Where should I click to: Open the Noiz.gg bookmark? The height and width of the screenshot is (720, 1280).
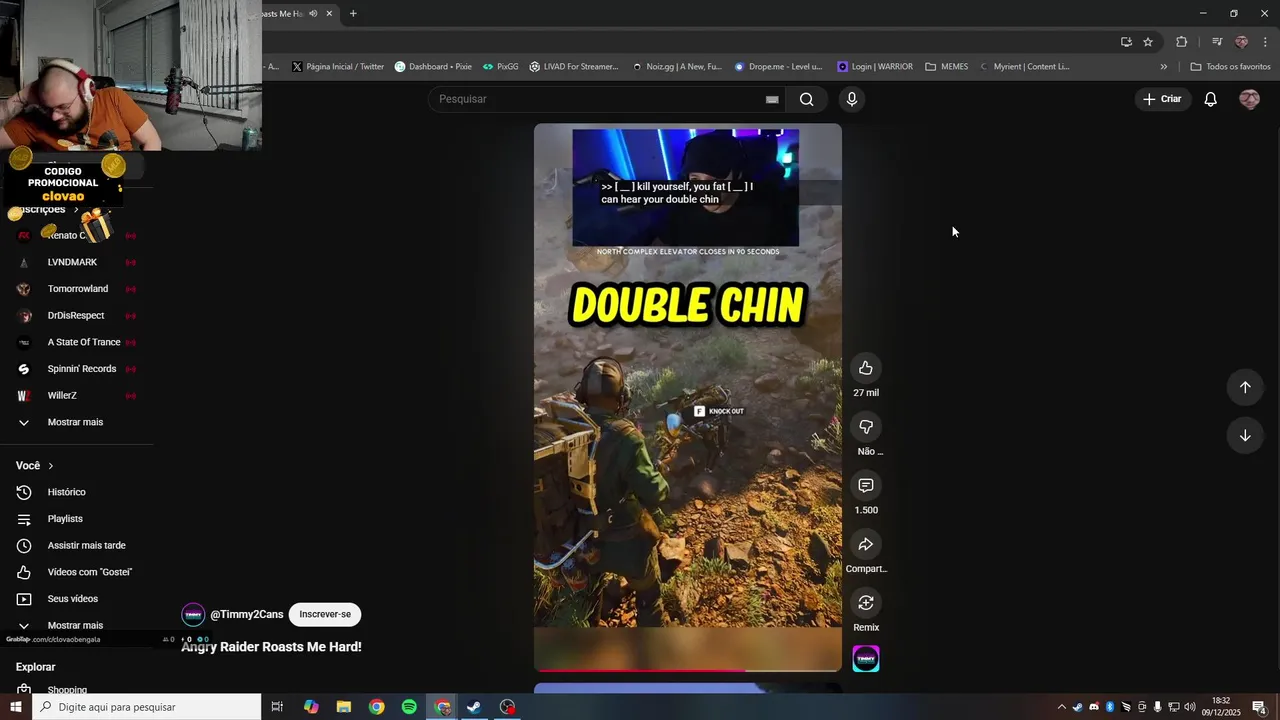(x=677, y=67)
